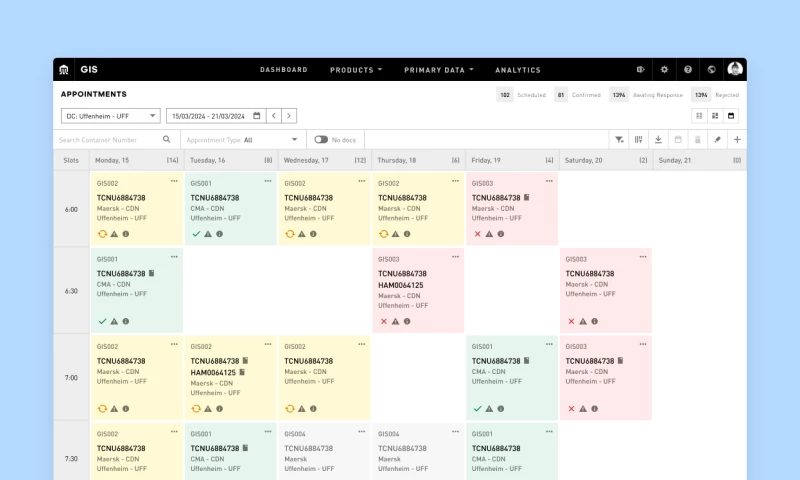Image resolution: width=800 pixels, height=480 pixels.
Task: Click the info icon on Thursday 6:30 card
Action: pos(407,321)
